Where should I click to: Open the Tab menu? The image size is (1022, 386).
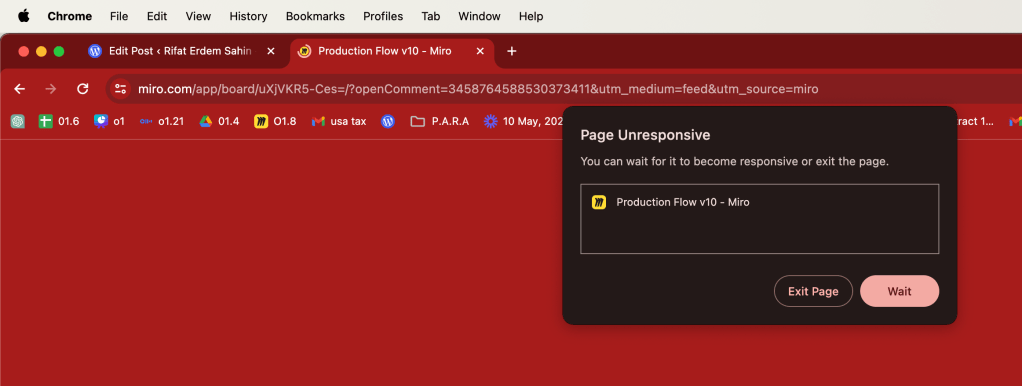click(x=431, y=16)
